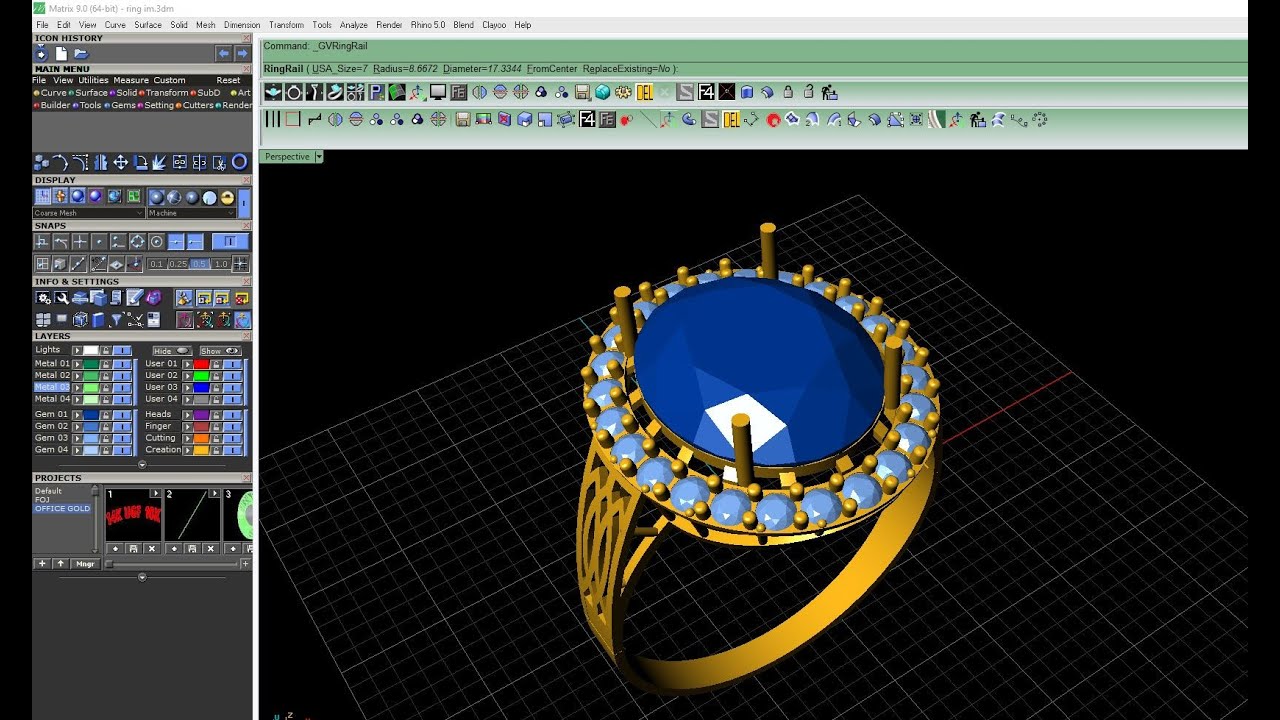Go forward with Icon History right arrow

click(242, 53)
